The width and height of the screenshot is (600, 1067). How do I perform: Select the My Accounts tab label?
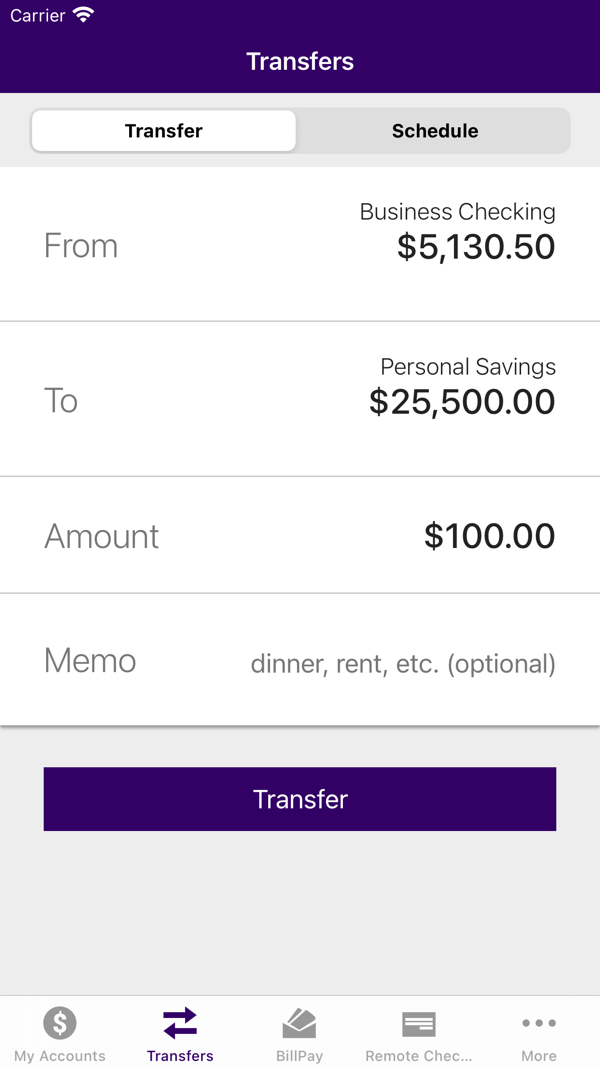(60, 1055)
